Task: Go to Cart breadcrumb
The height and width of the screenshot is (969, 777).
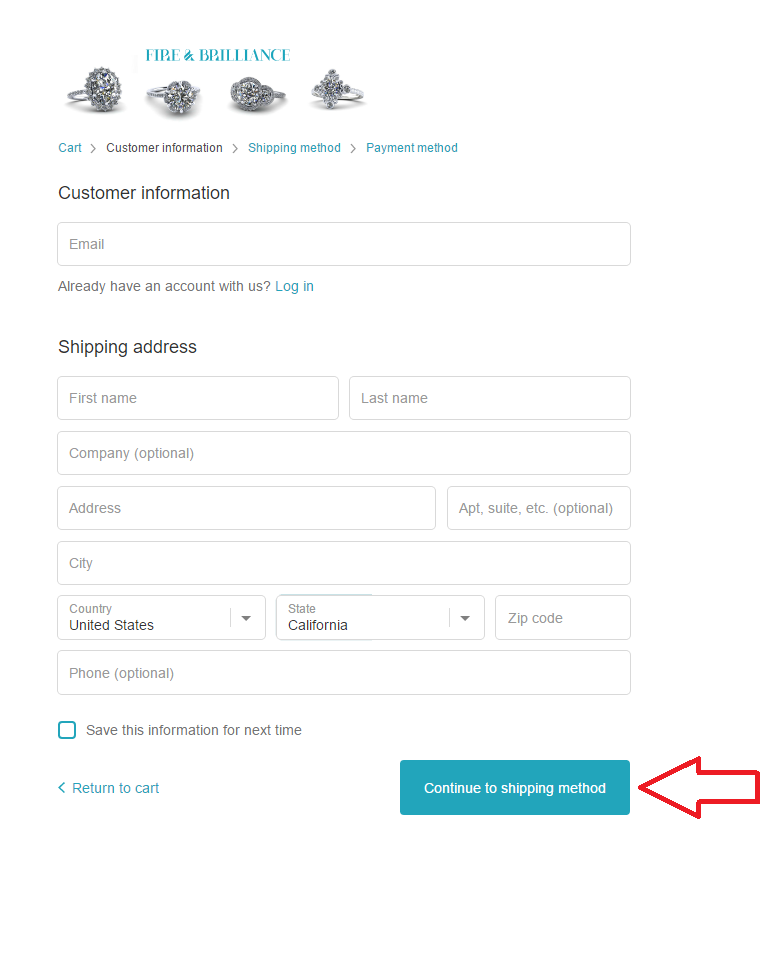Action: 70,148
